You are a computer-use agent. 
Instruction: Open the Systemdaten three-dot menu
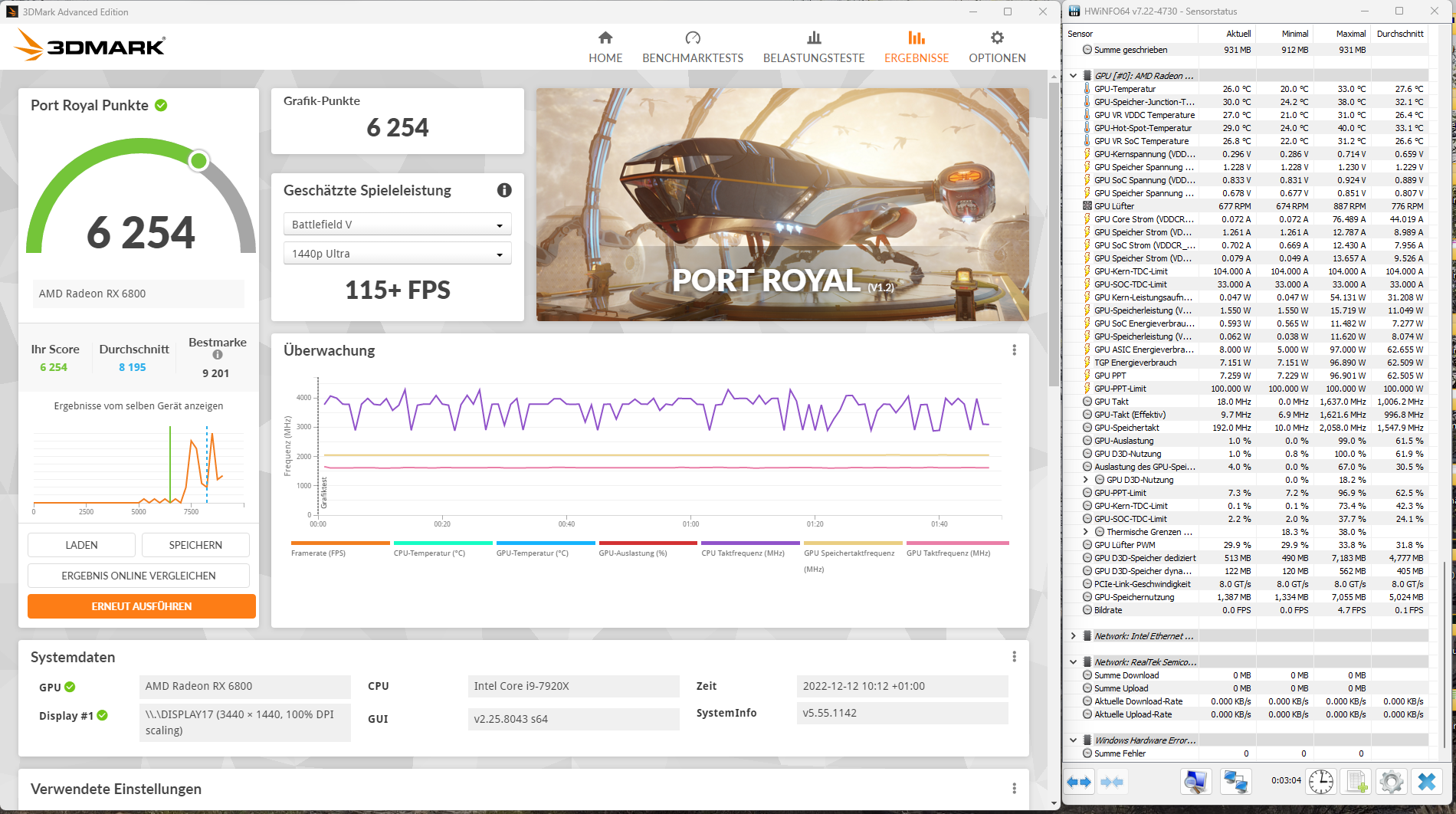1014,657
